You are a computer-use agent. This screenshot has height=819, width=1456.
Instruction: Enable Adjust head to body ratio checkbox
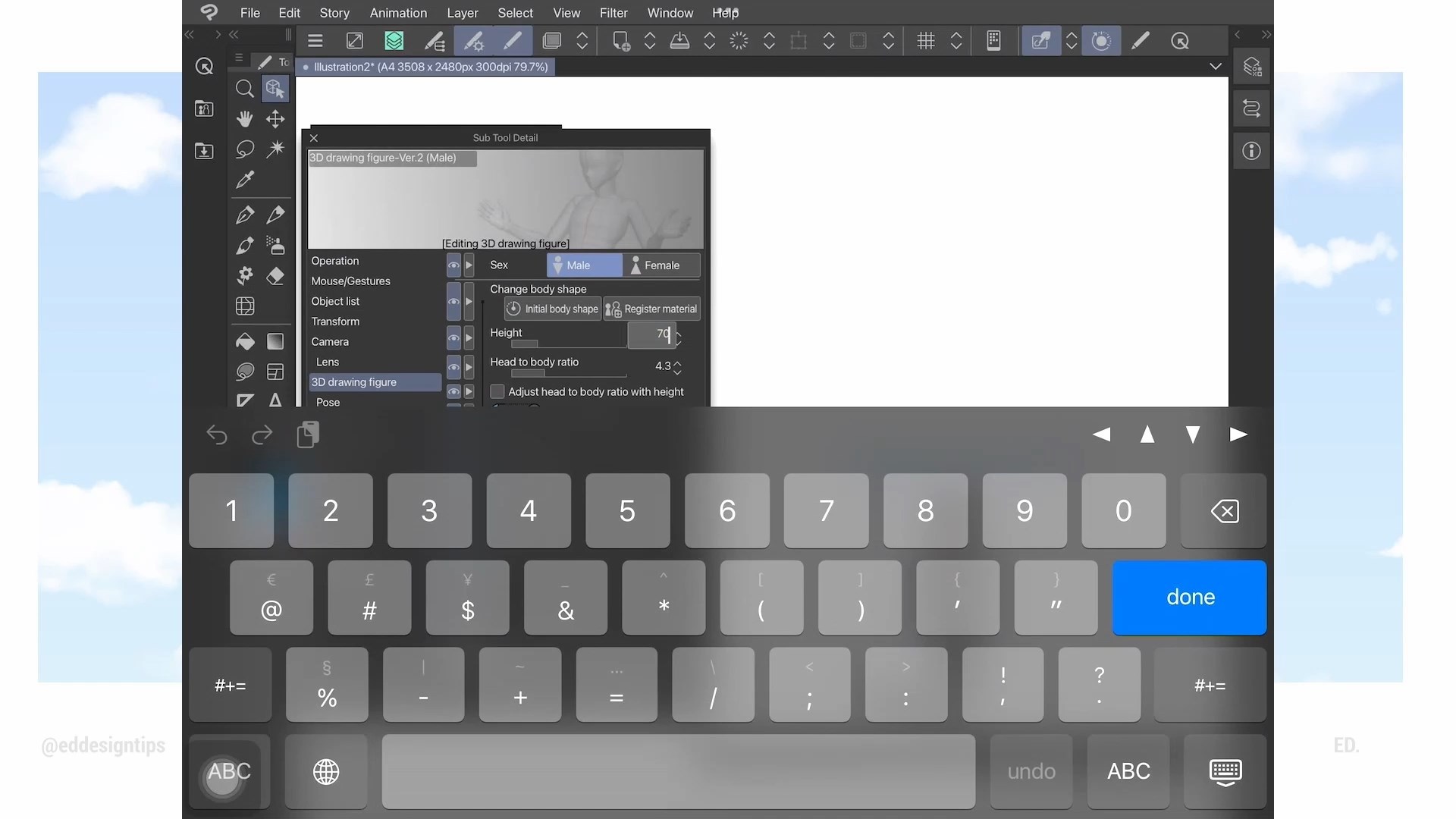pos(497,392)
